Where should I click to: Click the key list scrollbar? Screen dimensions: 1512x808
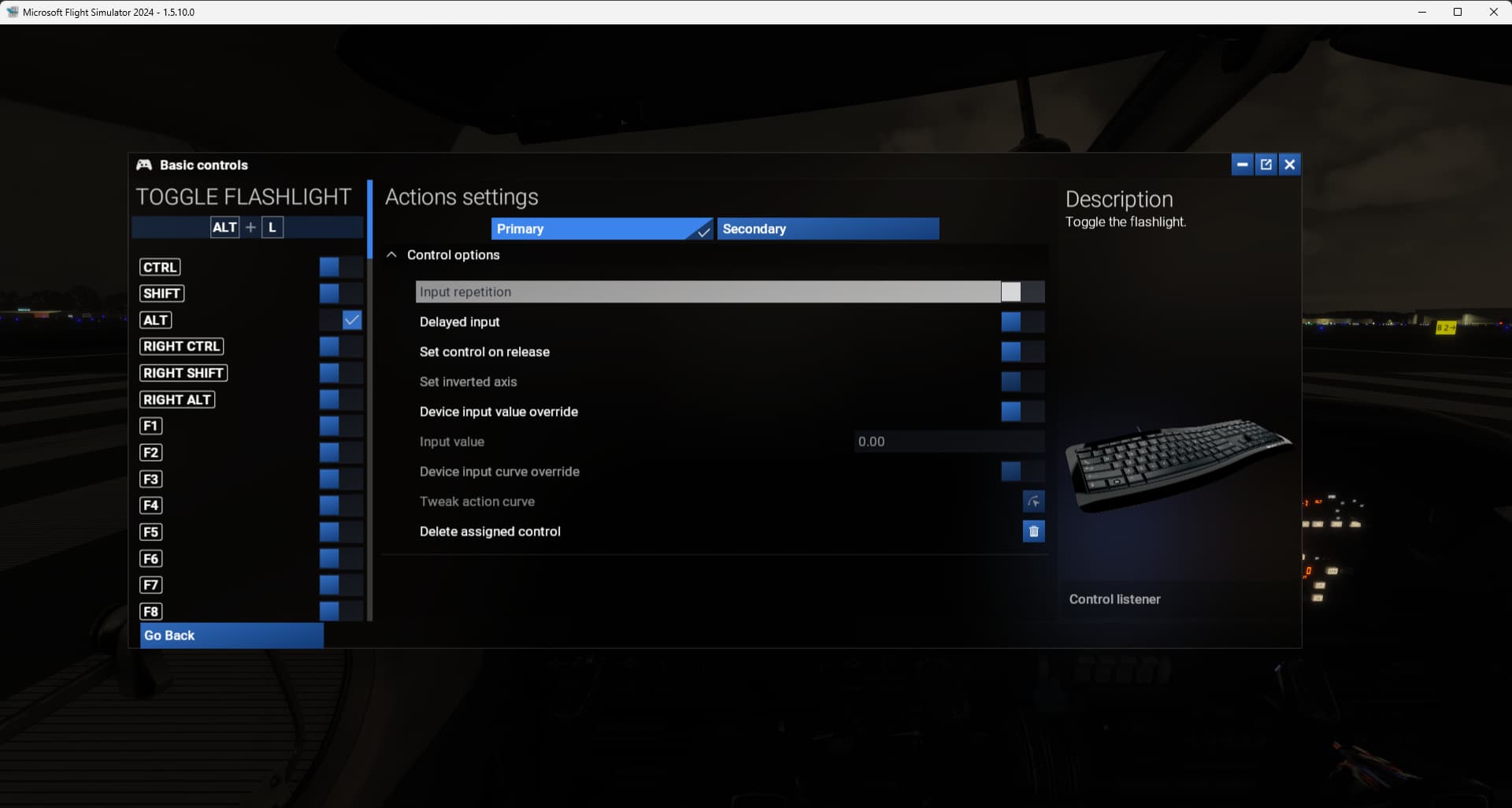[x=369, y=219]
